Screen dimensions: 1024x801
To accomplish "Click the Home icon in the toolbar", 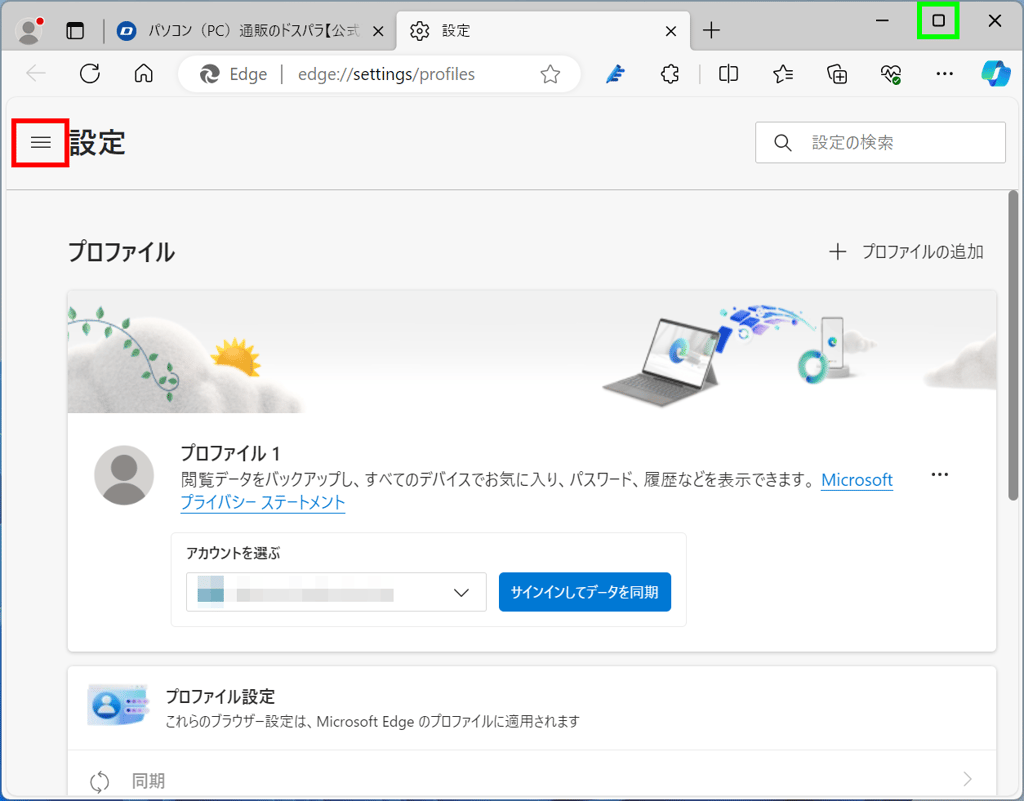I will click(143, 73).
